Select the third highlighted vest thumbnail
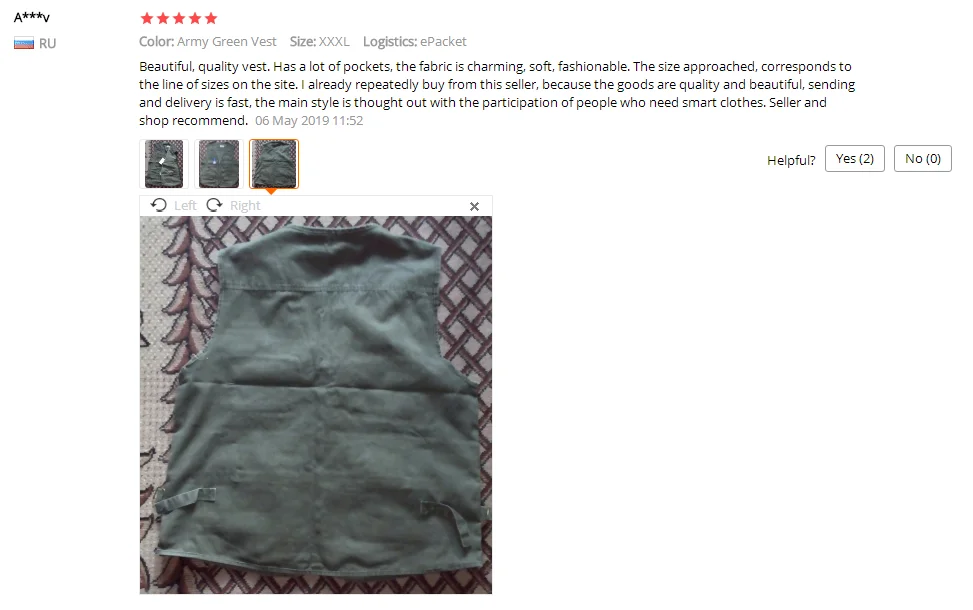Image resolution: width=973 pixels, height=610 pixels. coord(274,164)
